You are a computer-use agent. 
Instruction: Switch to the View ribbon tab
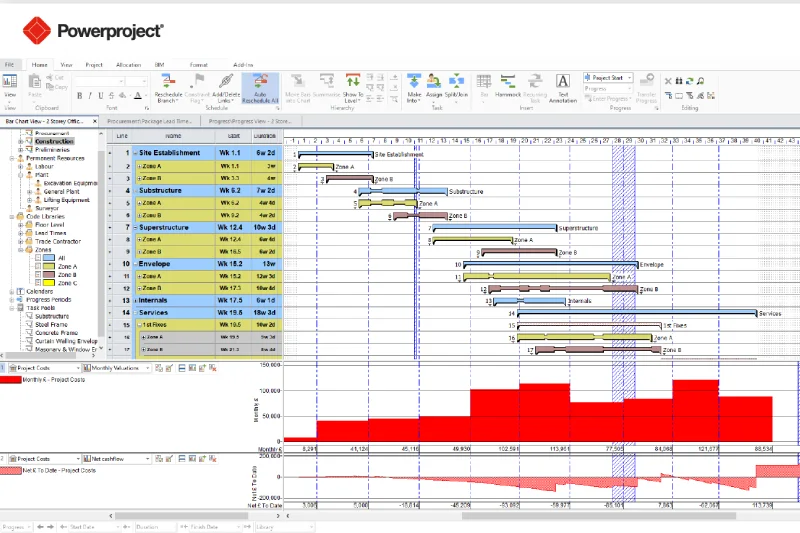tap(66, 65)
